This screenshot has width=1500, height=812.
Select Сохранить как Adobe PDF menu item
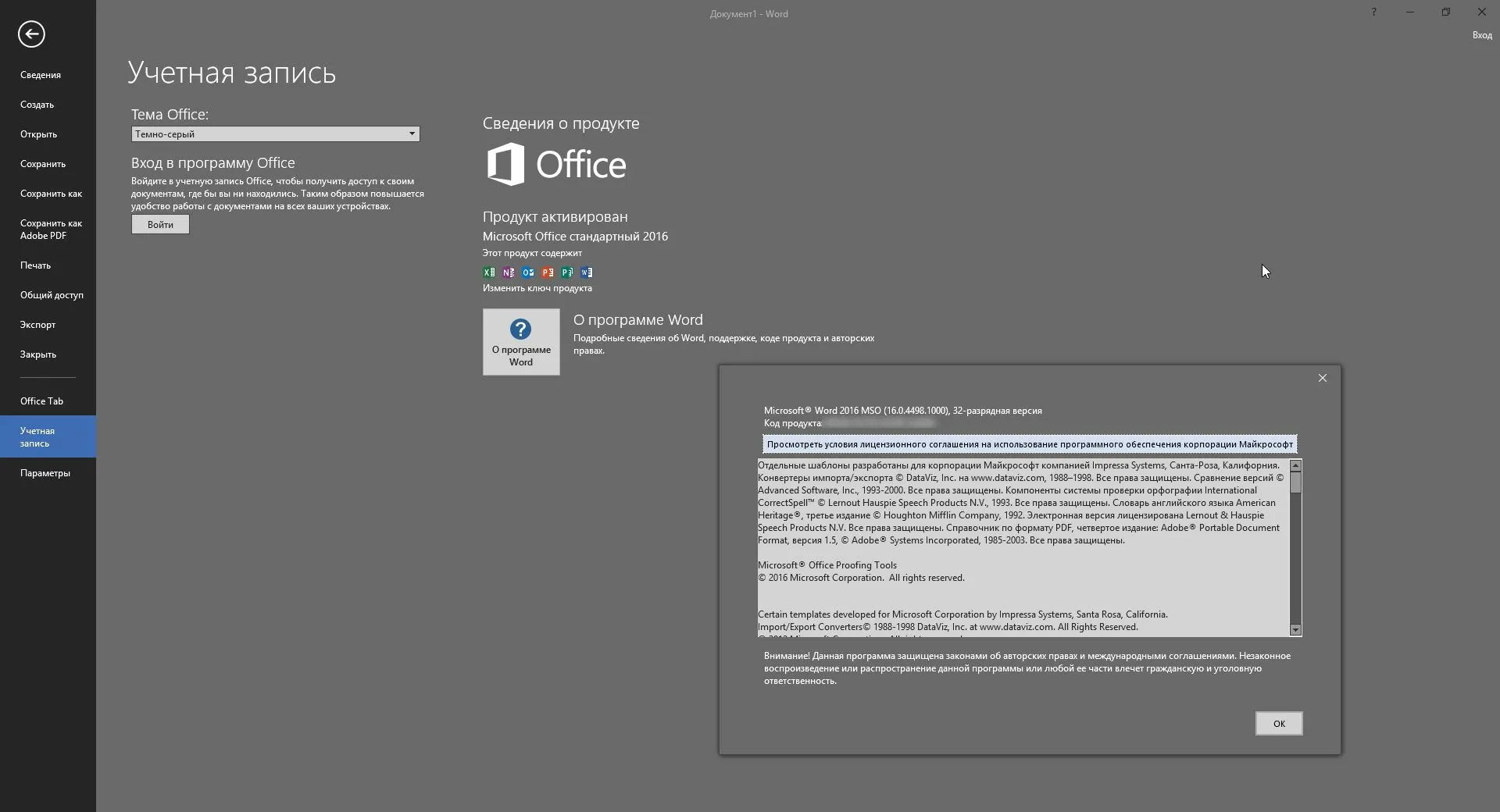point(51,230)
